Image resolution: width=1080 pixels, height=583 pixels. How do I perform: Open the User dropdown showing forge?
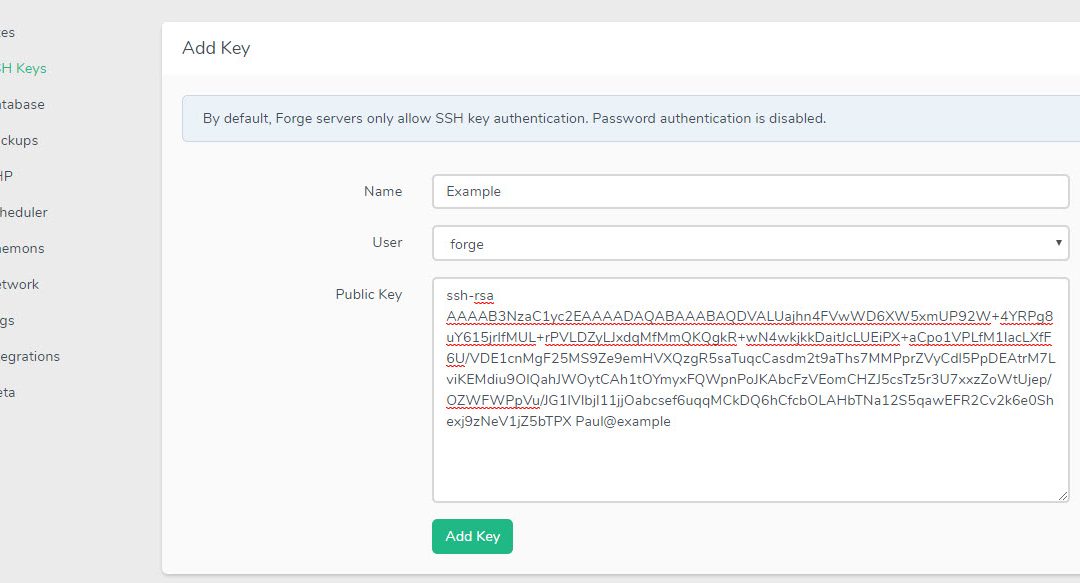[x=750, y=243]
